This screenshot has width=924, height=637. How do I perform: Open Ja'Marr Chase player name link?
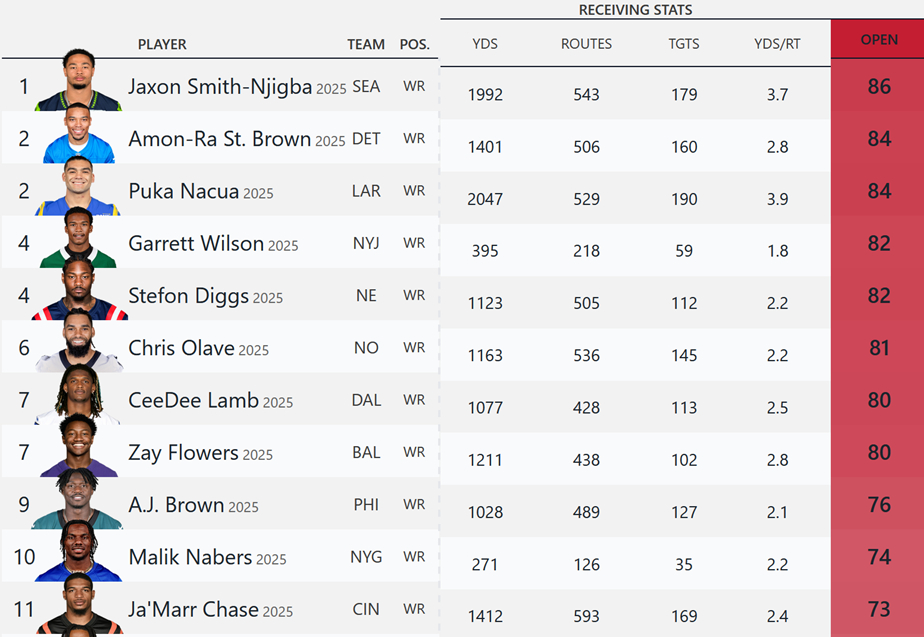(x=193, y=609)
